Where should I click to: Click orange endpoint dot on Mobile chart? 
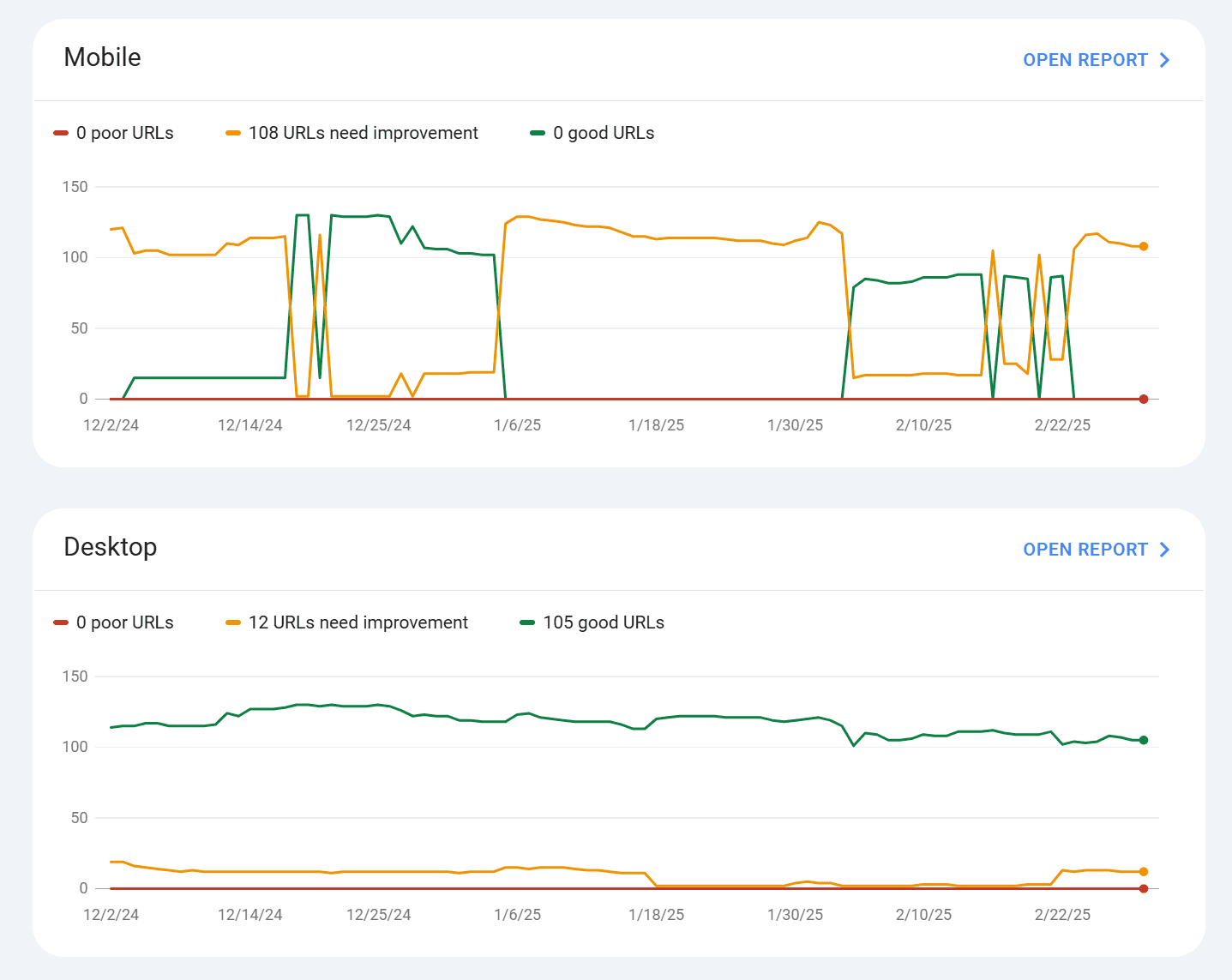[1144, 246]
